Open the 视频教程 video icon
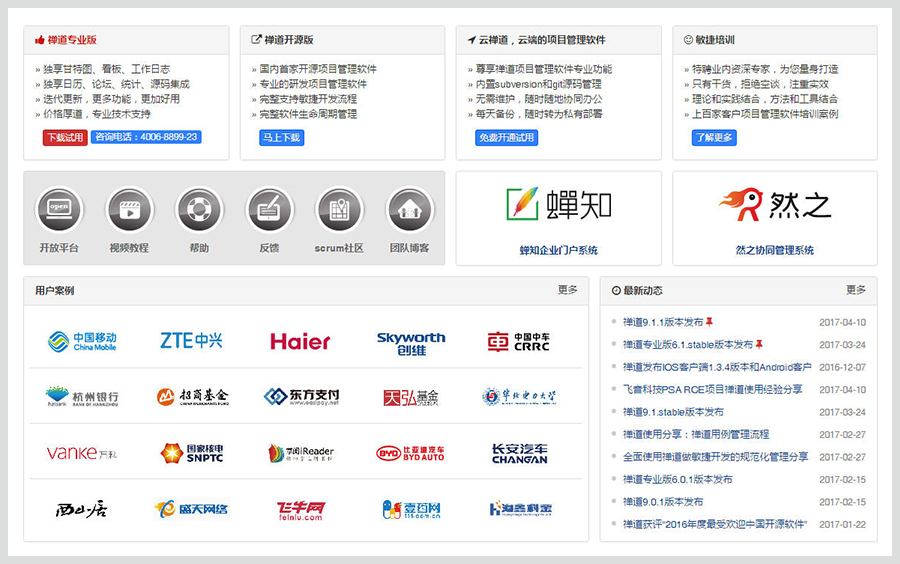The image size is (900, 564). (x=130, y=209)
